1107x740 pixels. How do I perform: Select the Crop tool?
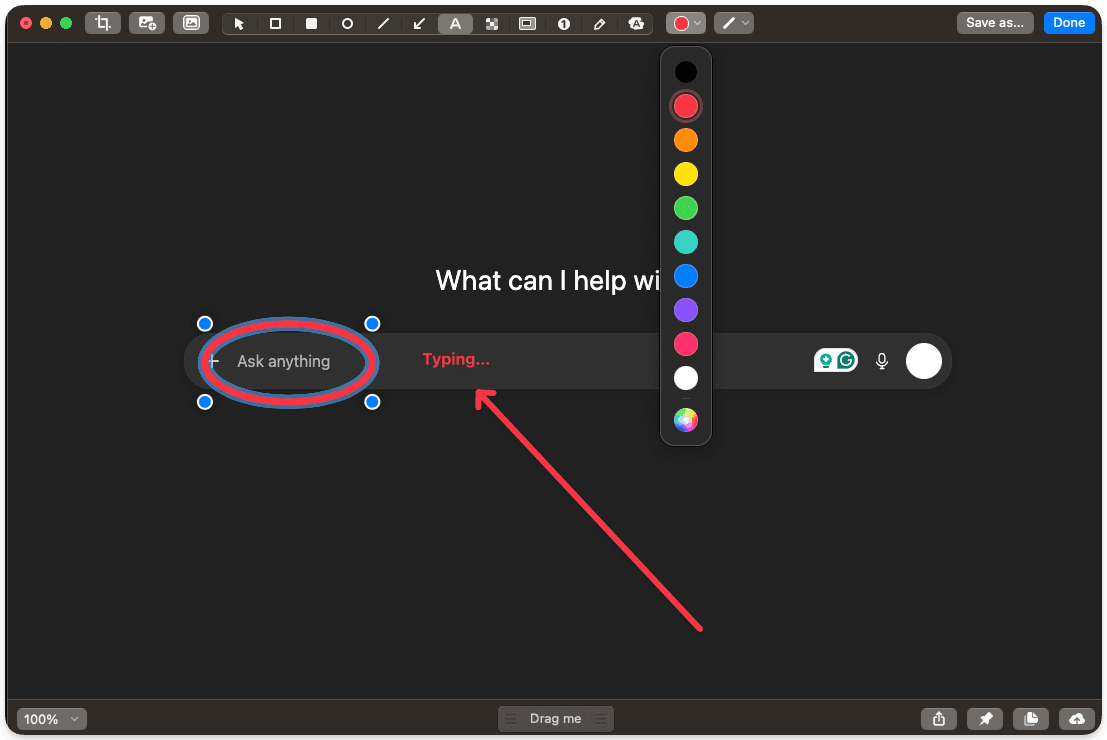(103, 22)
